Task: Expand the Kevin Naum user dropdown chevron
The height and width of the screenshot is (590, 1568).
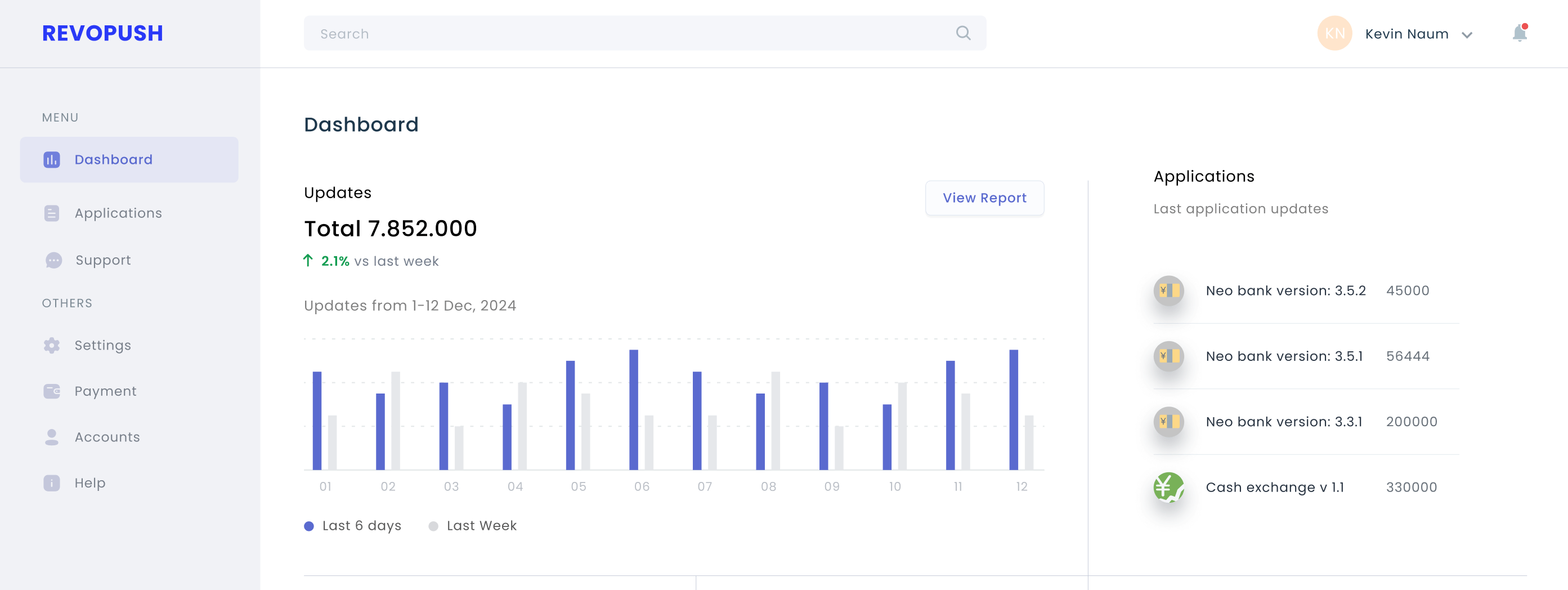Action: 1467,35
